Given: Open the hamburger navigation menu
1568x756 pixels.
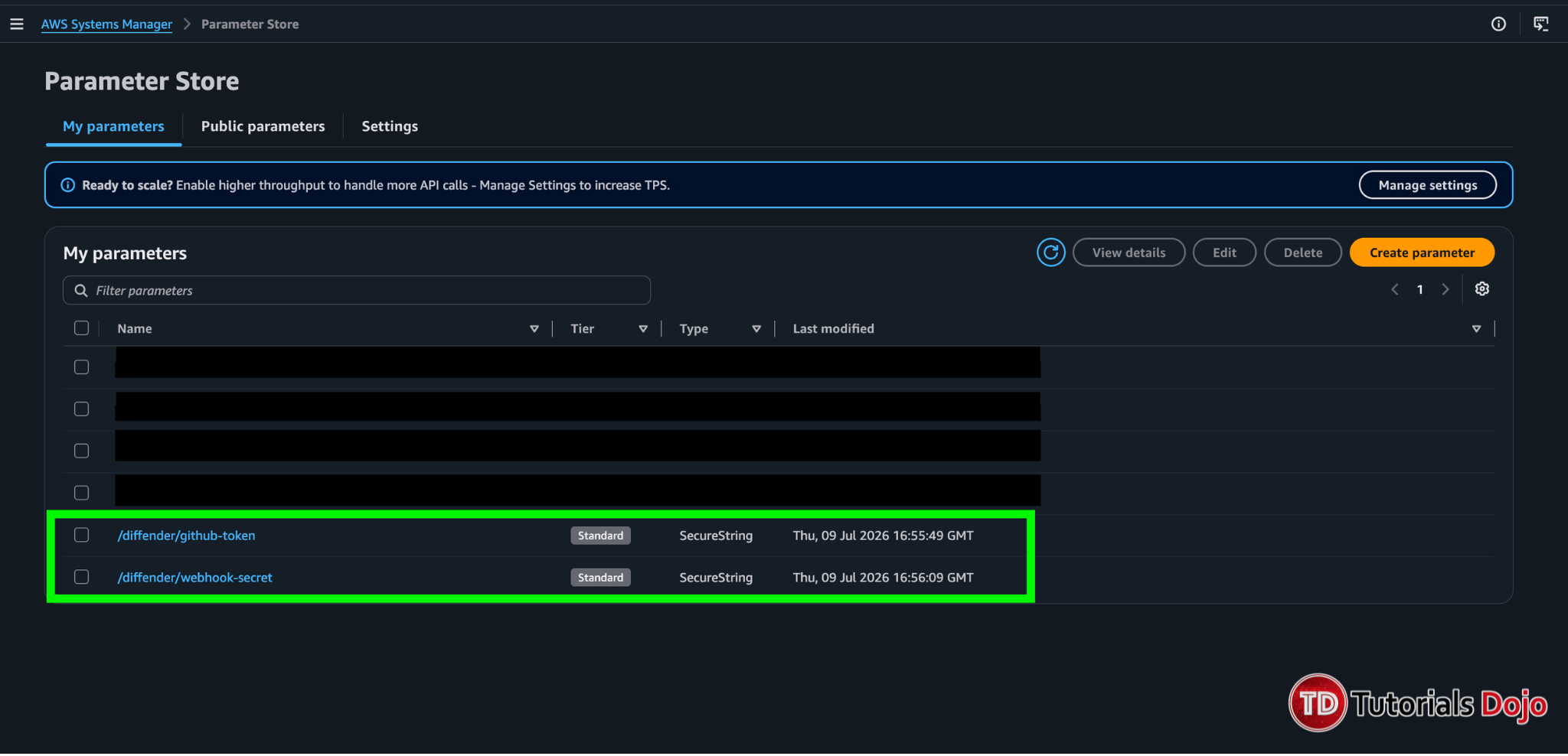Looking at the screenshot, I should 17,24.
